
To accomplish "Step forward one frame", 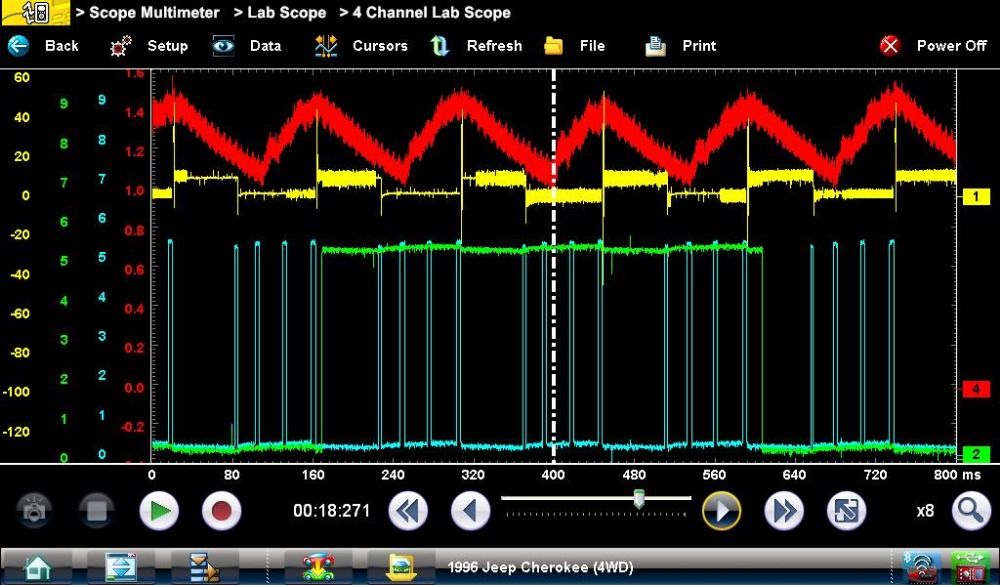I will click(x=721, y=511).
